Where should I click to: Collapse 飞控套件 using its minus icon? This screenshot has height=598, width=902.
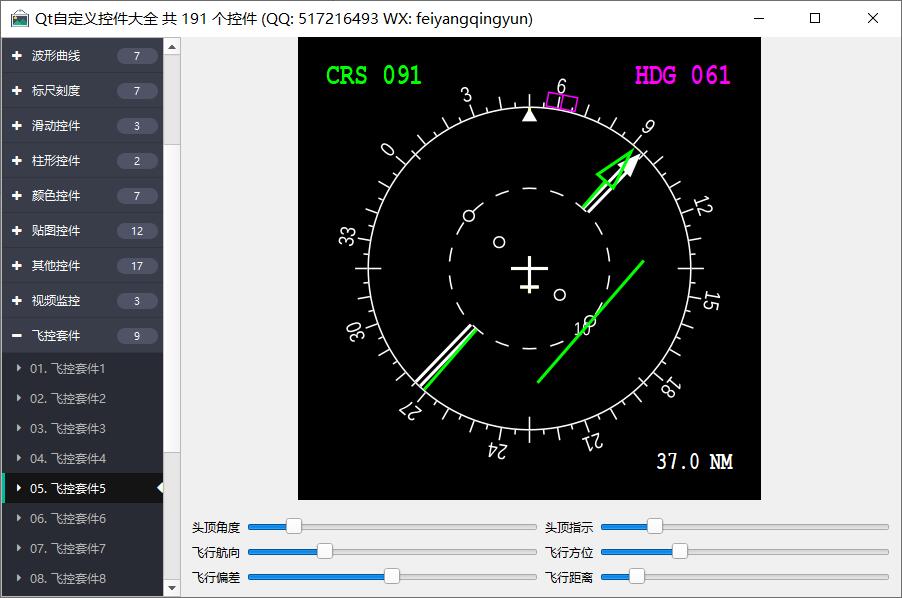[x=17, y=336]
